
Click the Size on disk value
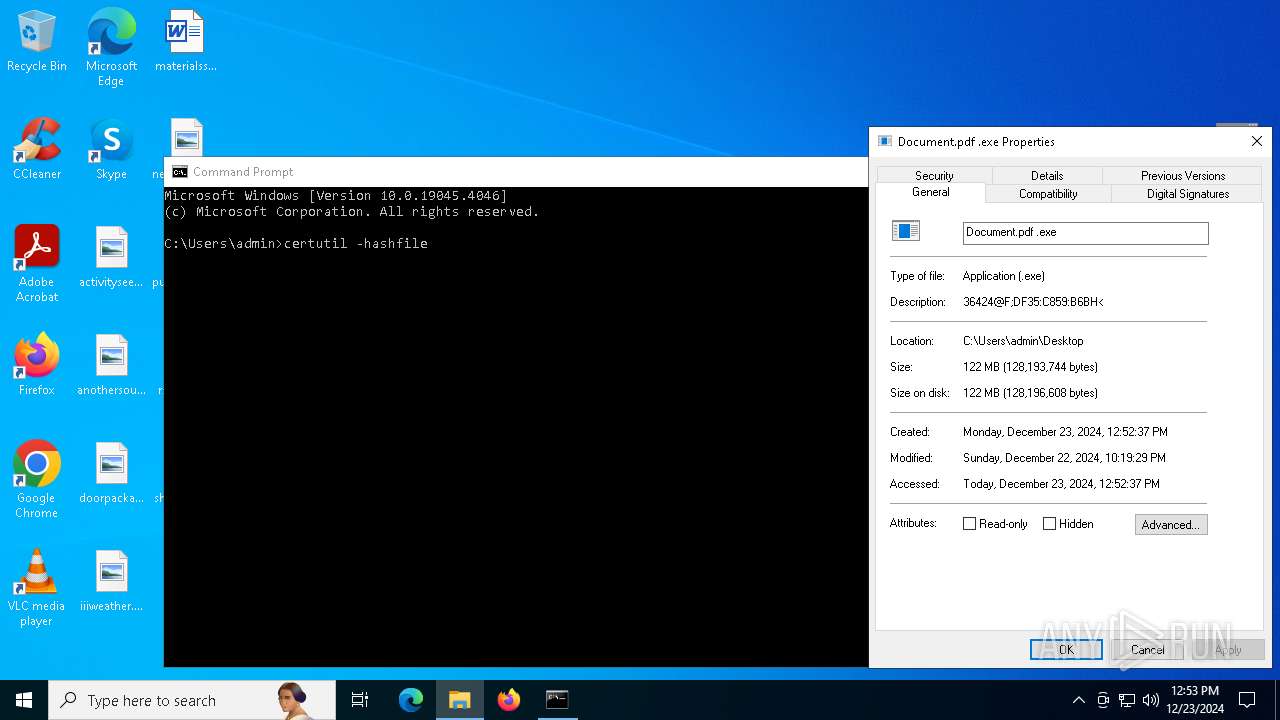[x=1030, y=393]
